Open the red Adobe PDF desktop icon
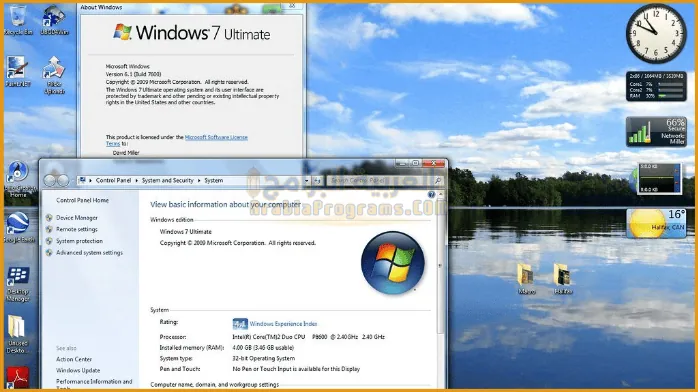The image size is (698, 392). pyautogui.click(x=18, y=377)
